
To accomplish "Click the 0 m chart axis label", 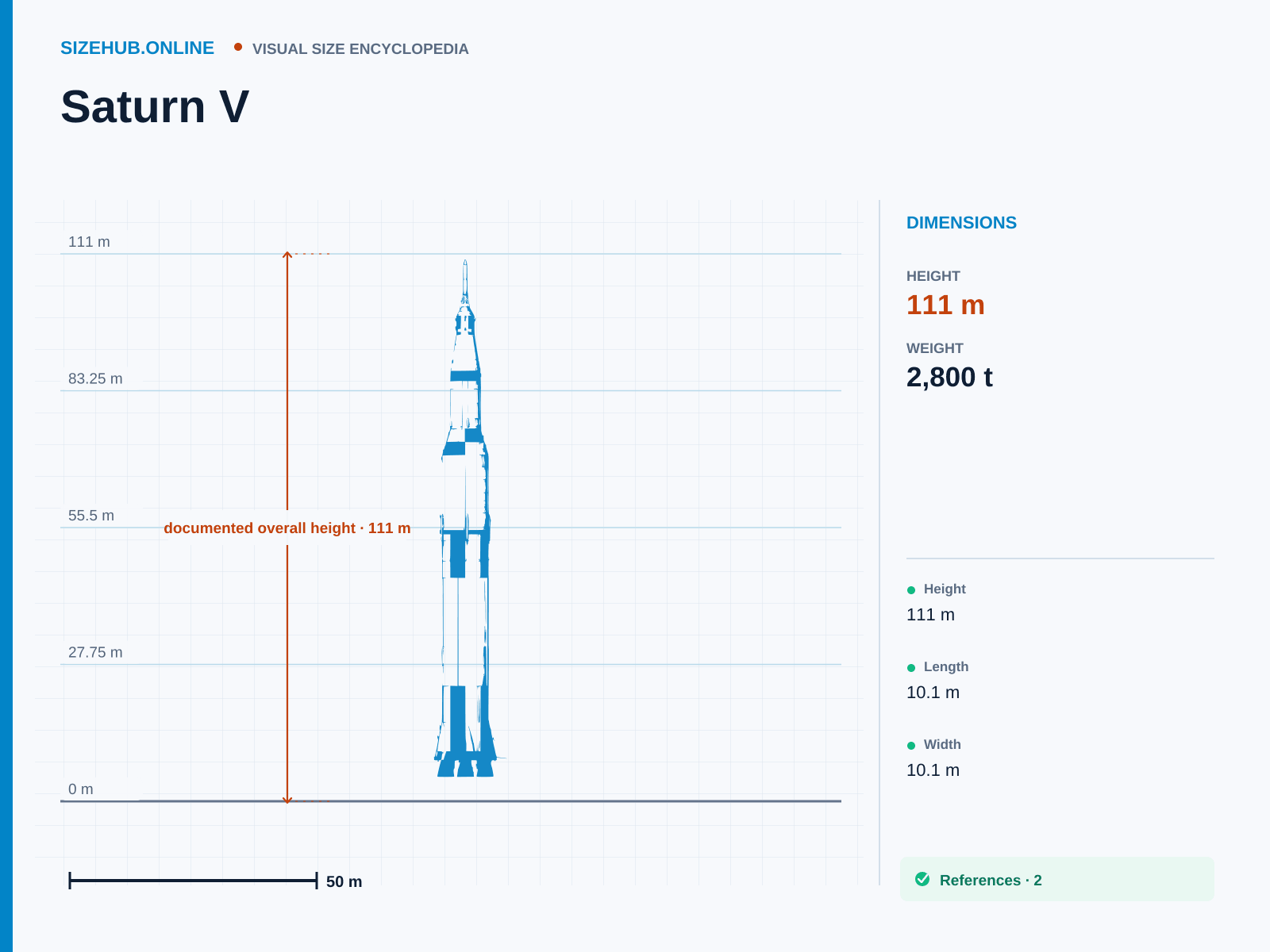I will point(81,789).
